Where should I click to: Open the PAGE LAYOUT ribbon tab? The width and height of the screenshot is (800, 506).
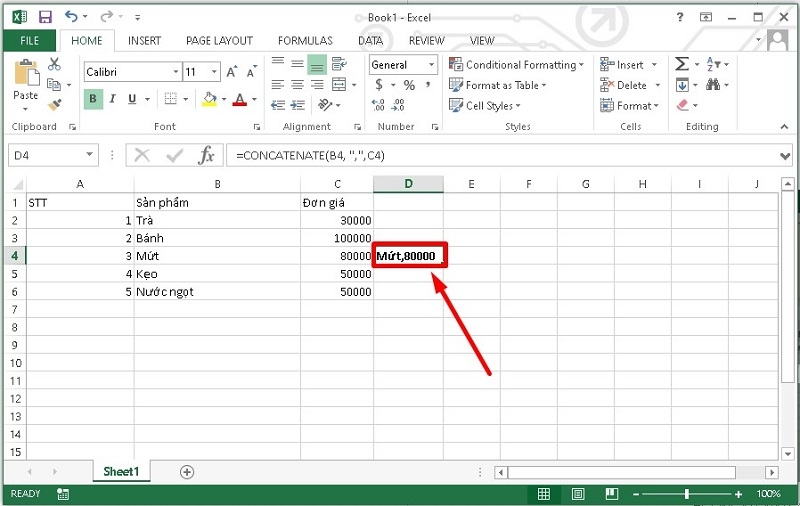tap(219, 41)
